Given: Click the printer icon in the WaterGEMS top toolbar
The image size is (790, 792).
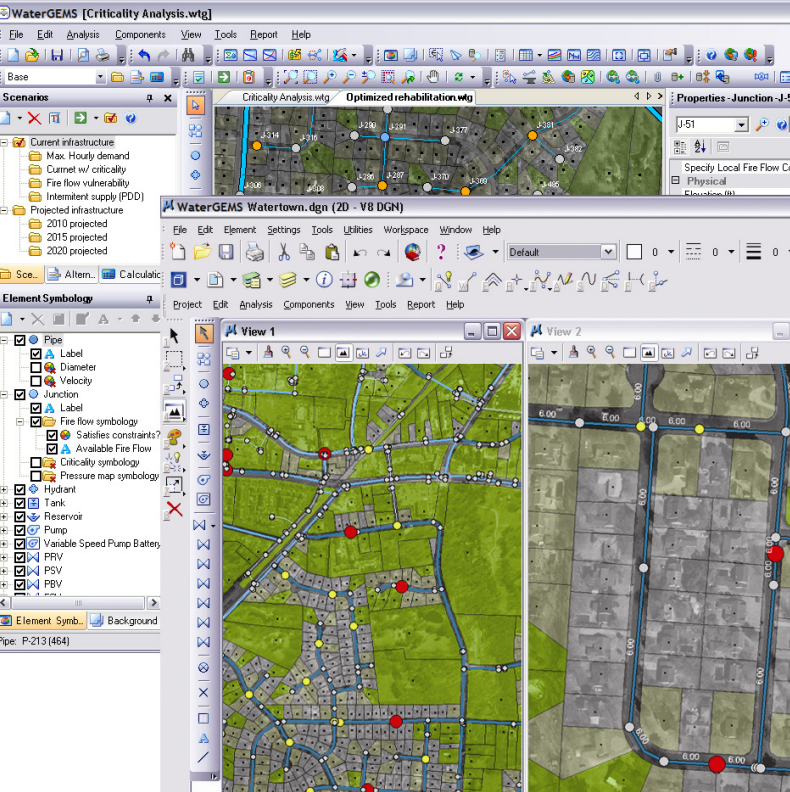Looking at the screenshot, I should 103,55.
